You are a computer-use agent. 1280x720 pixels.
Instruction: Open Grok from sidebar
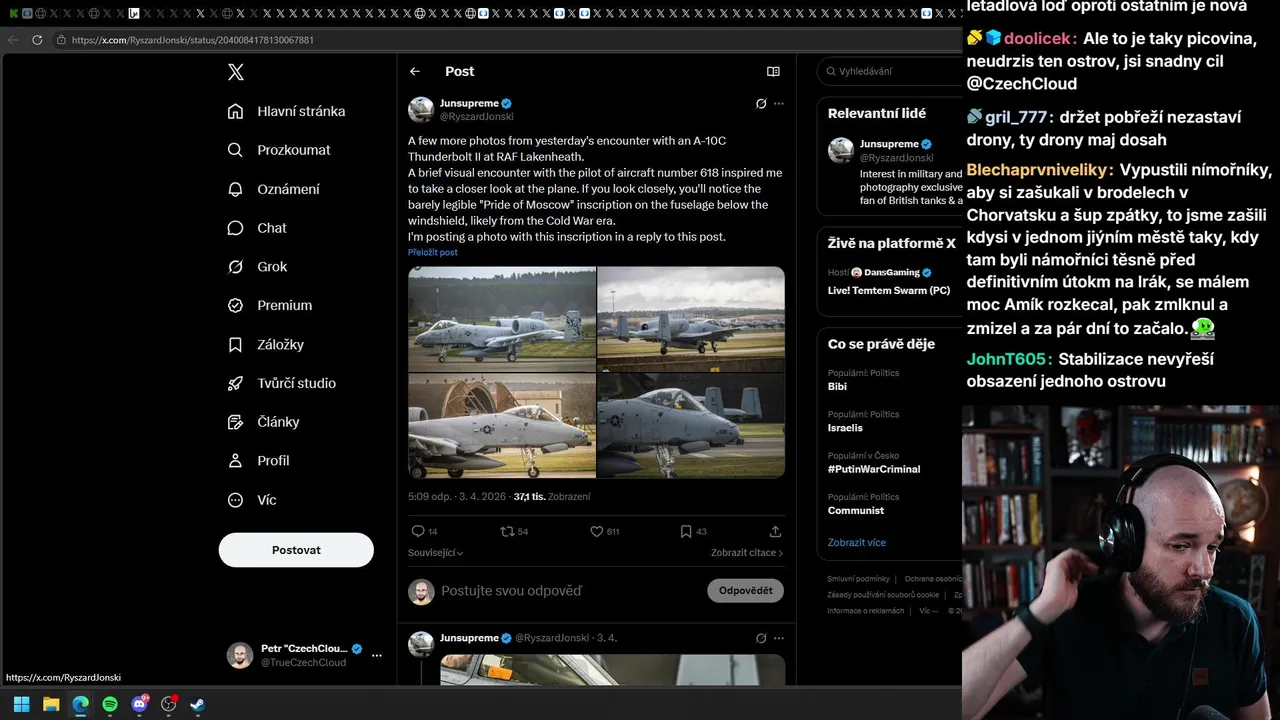[x=257, y=267]
